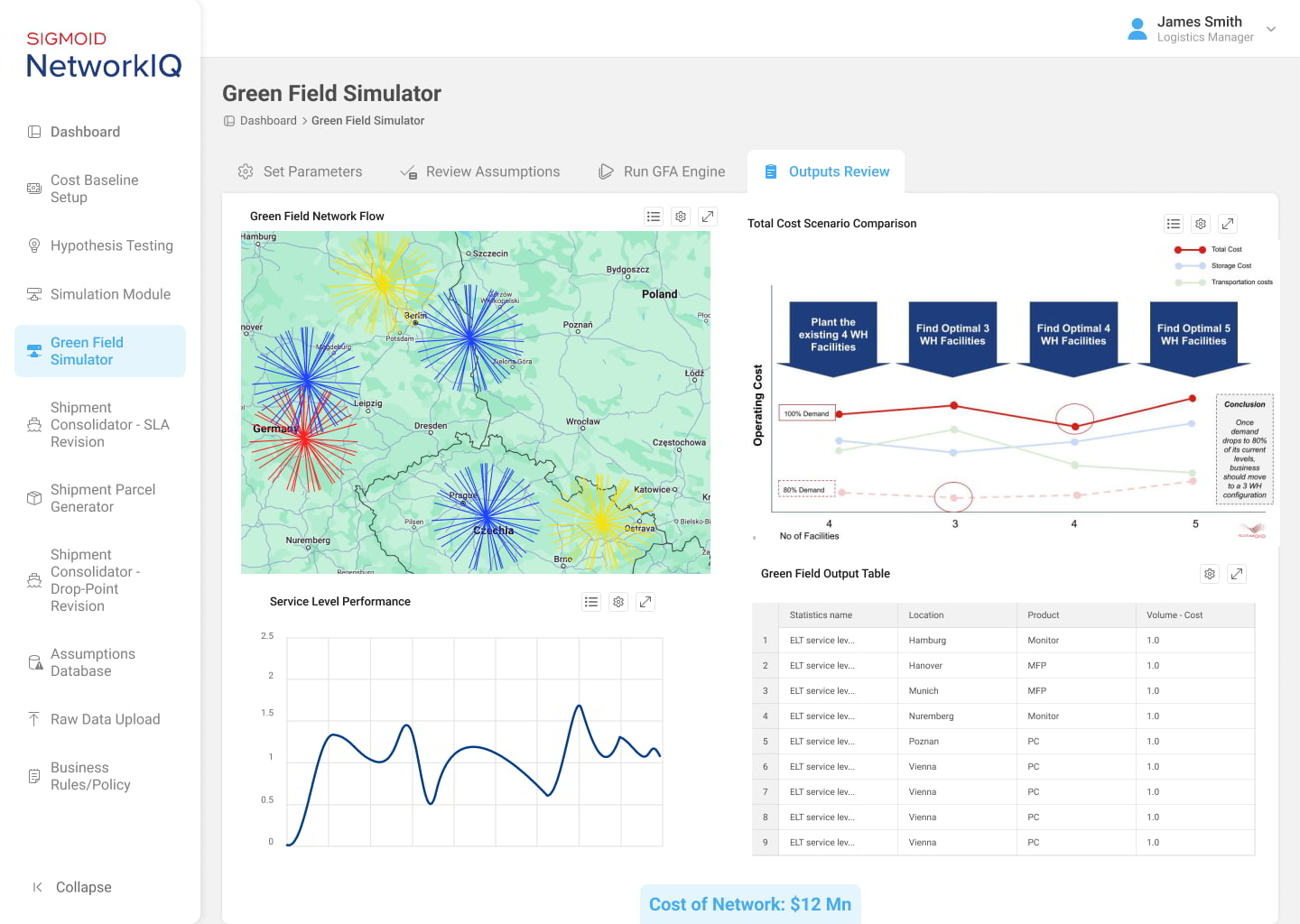
Task: Expand the Green Field Network Flow map
Action: 708,217
